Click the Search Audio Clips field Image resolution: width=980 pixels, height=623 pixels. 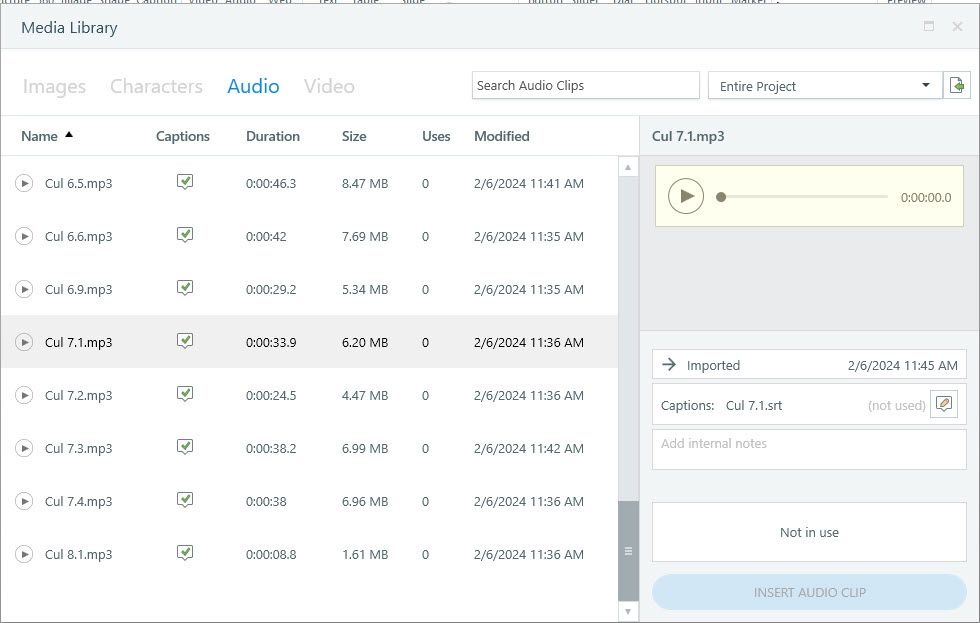585,86
